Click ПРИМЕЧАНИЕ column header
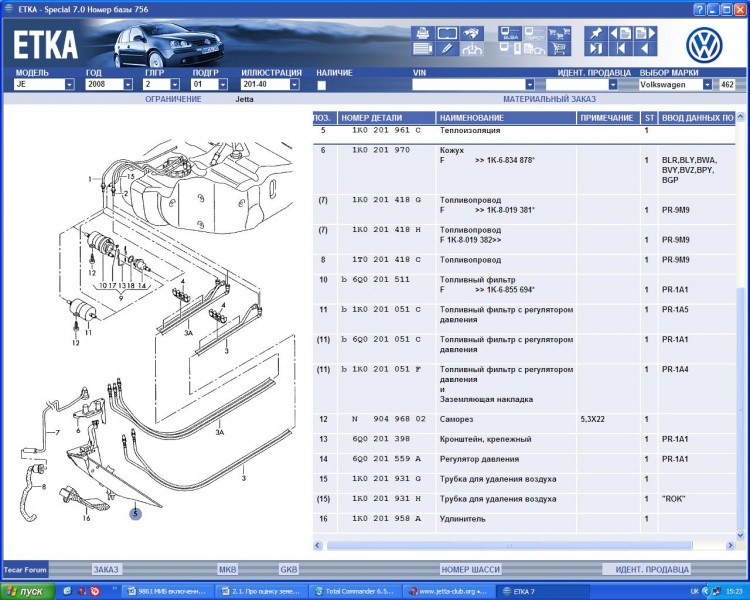This screenshot has height=600, width=750. 608,118
